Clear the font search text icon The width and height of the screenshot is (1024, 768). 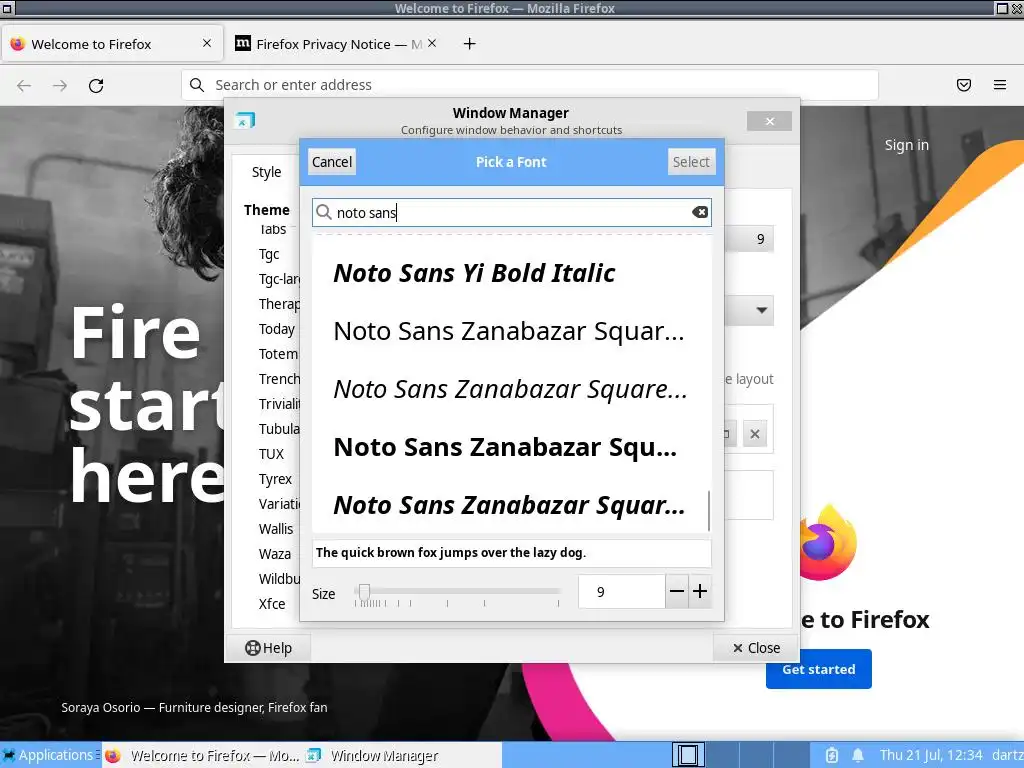[x=699, y=212]
